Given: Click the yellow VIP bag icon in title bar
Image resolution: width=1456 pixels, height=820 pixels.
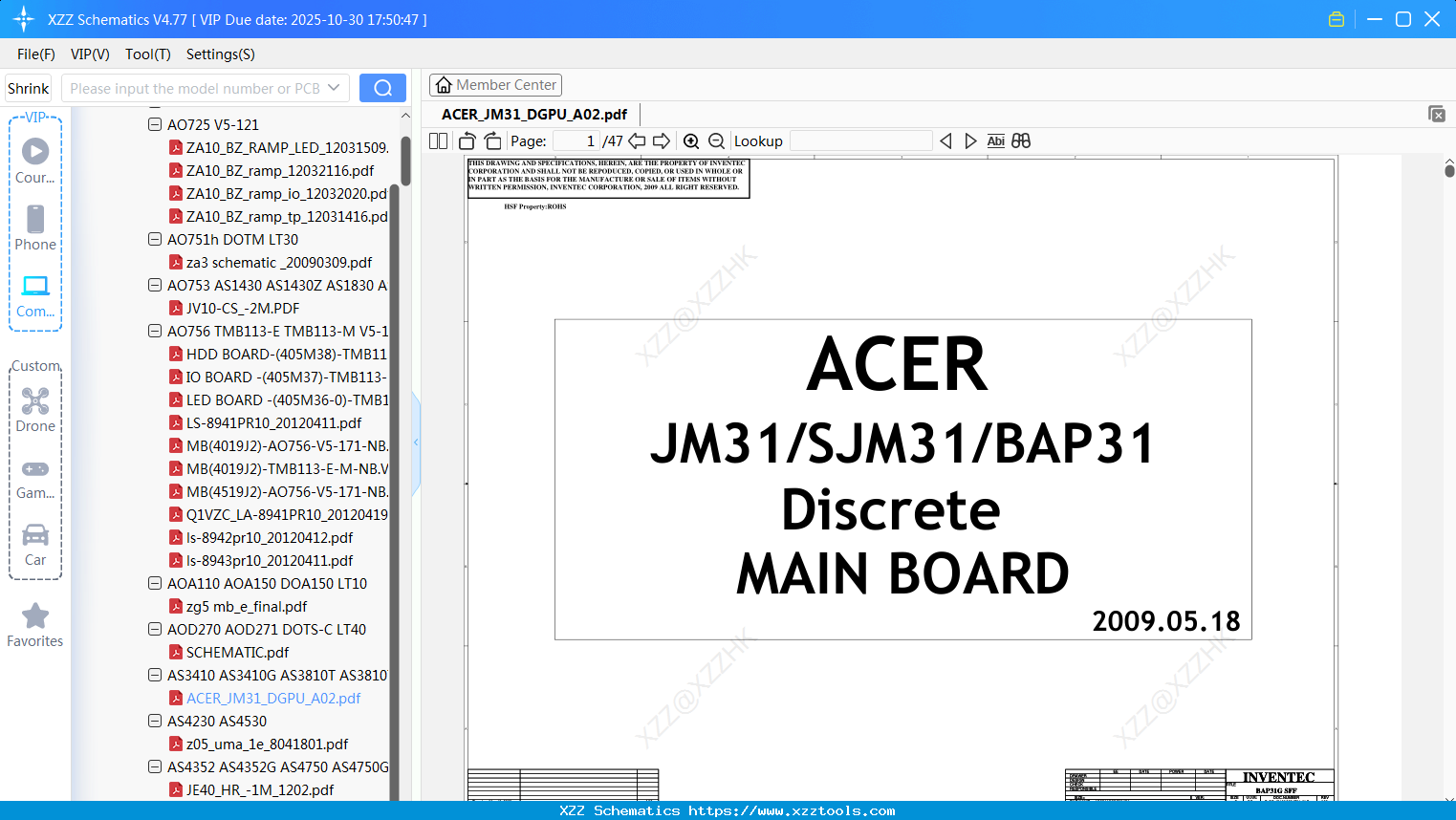Looking at the screenshot, I should 1336,19.
